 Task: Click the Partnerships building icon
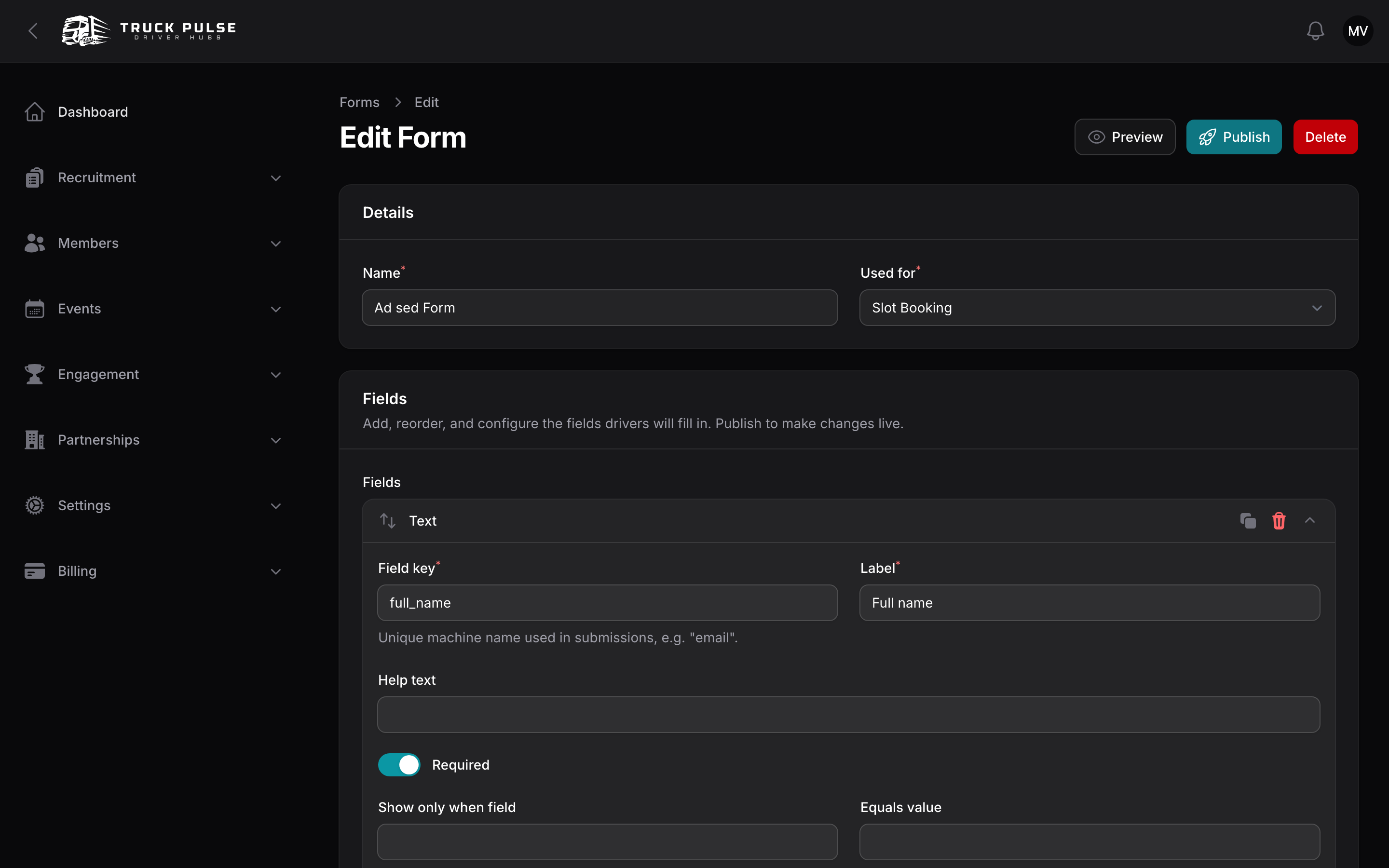click(34, 440)
